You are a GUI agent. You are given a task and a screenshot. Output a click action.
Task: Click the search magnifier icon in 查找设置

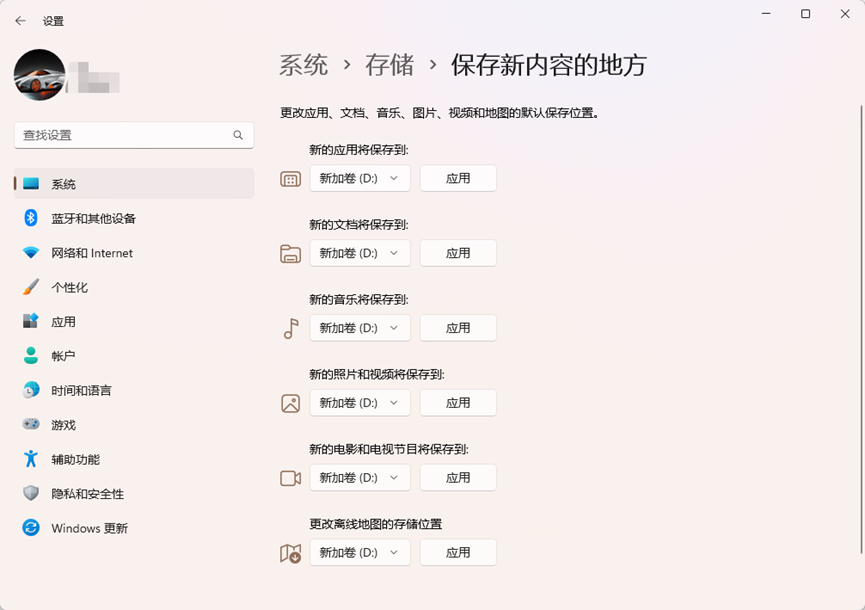[x=238, y=135]
